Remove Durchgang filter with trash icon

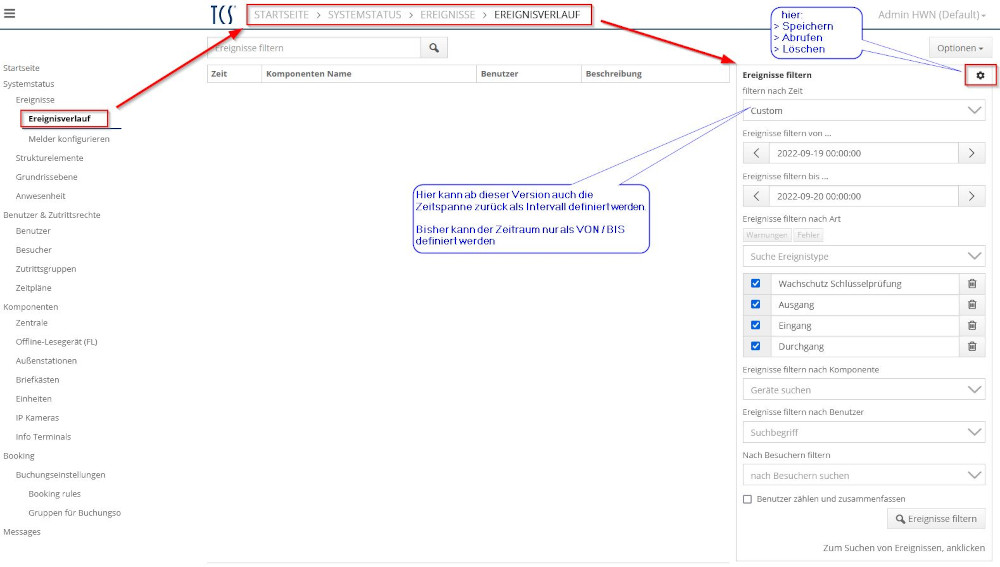point(971,347)
